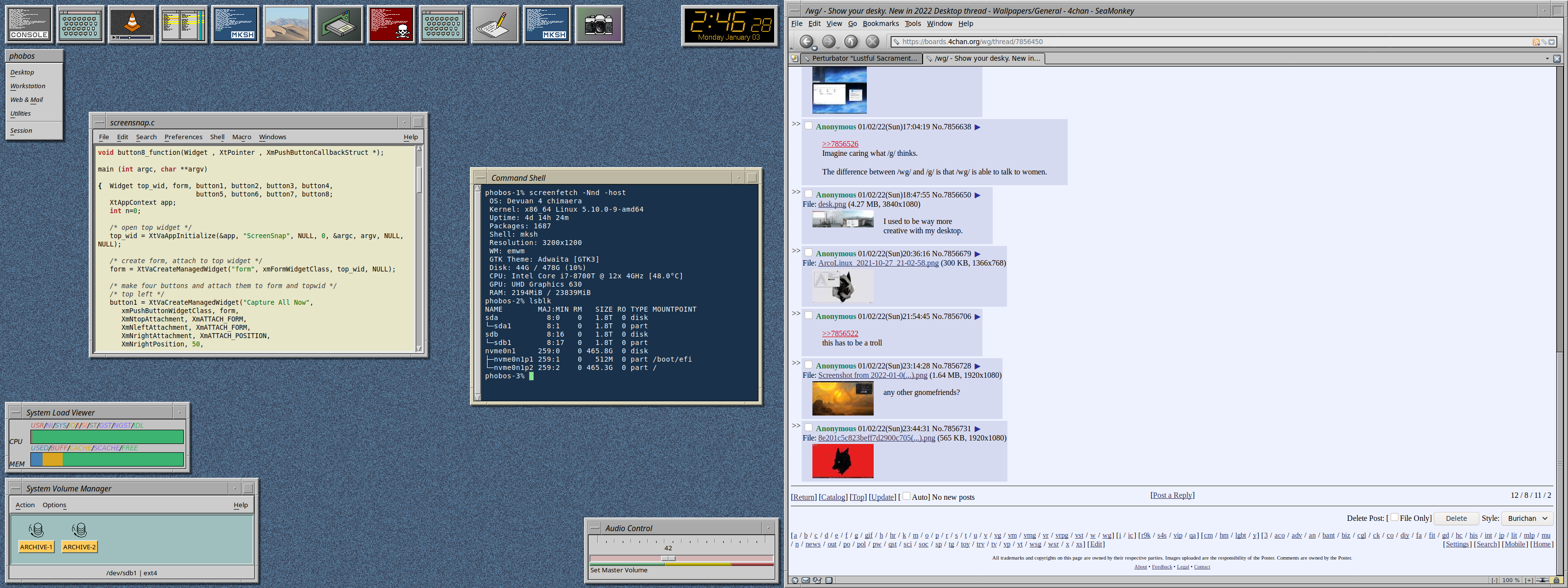The height and width of the screenshot is (588, 1568).
Task: Launch the VLC traffic cone icon
Action: (x=132, y=24)
